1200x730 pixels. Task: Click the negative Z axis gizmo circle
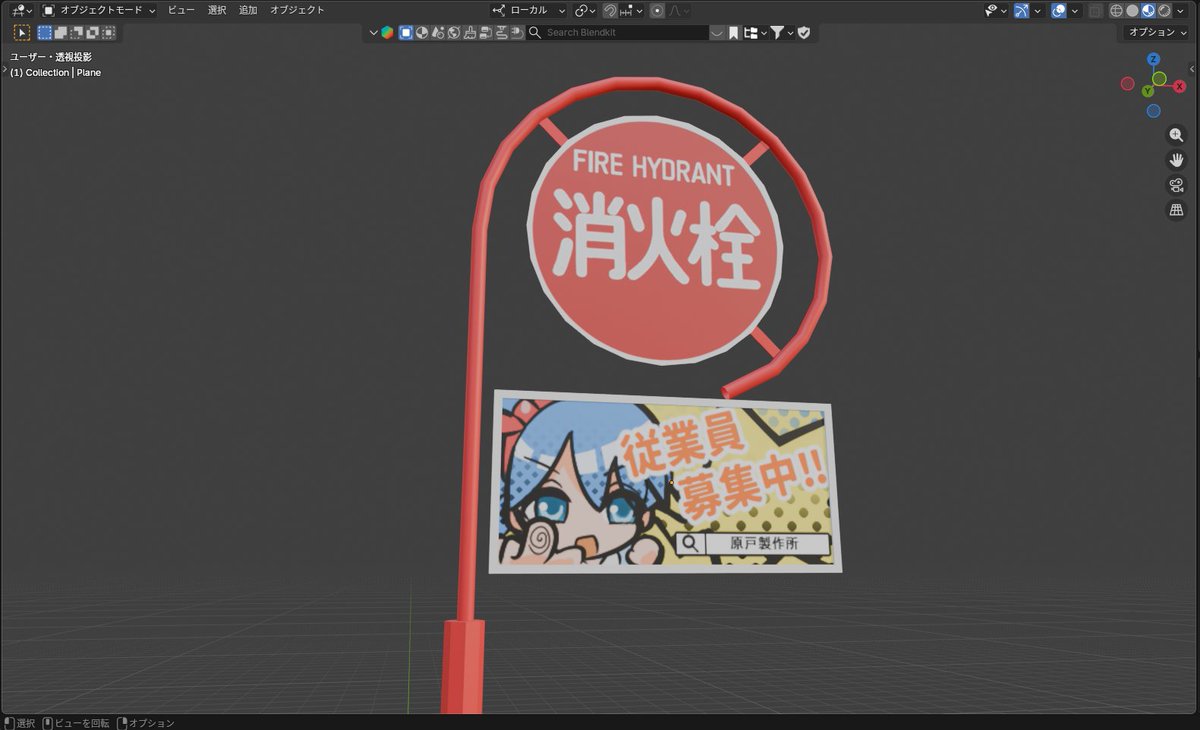[1153, 111]
